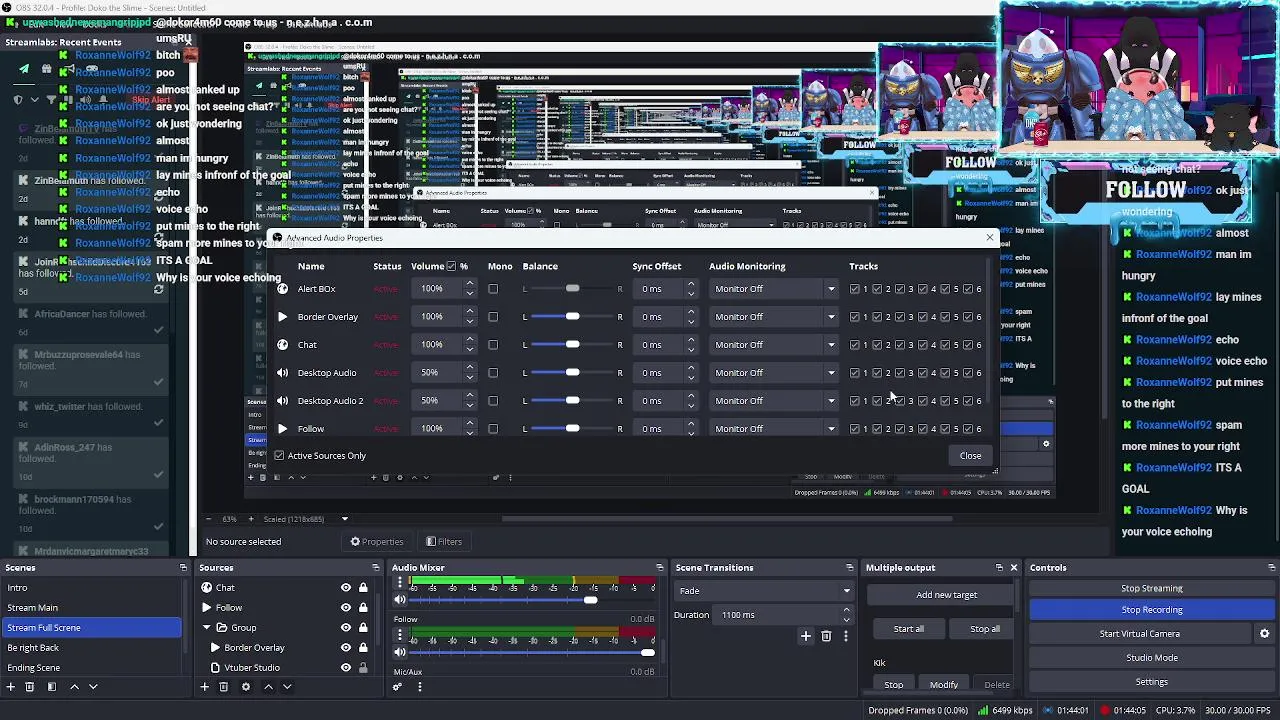Select the Intro scene

pyautogui.click(x=91, y=588)
